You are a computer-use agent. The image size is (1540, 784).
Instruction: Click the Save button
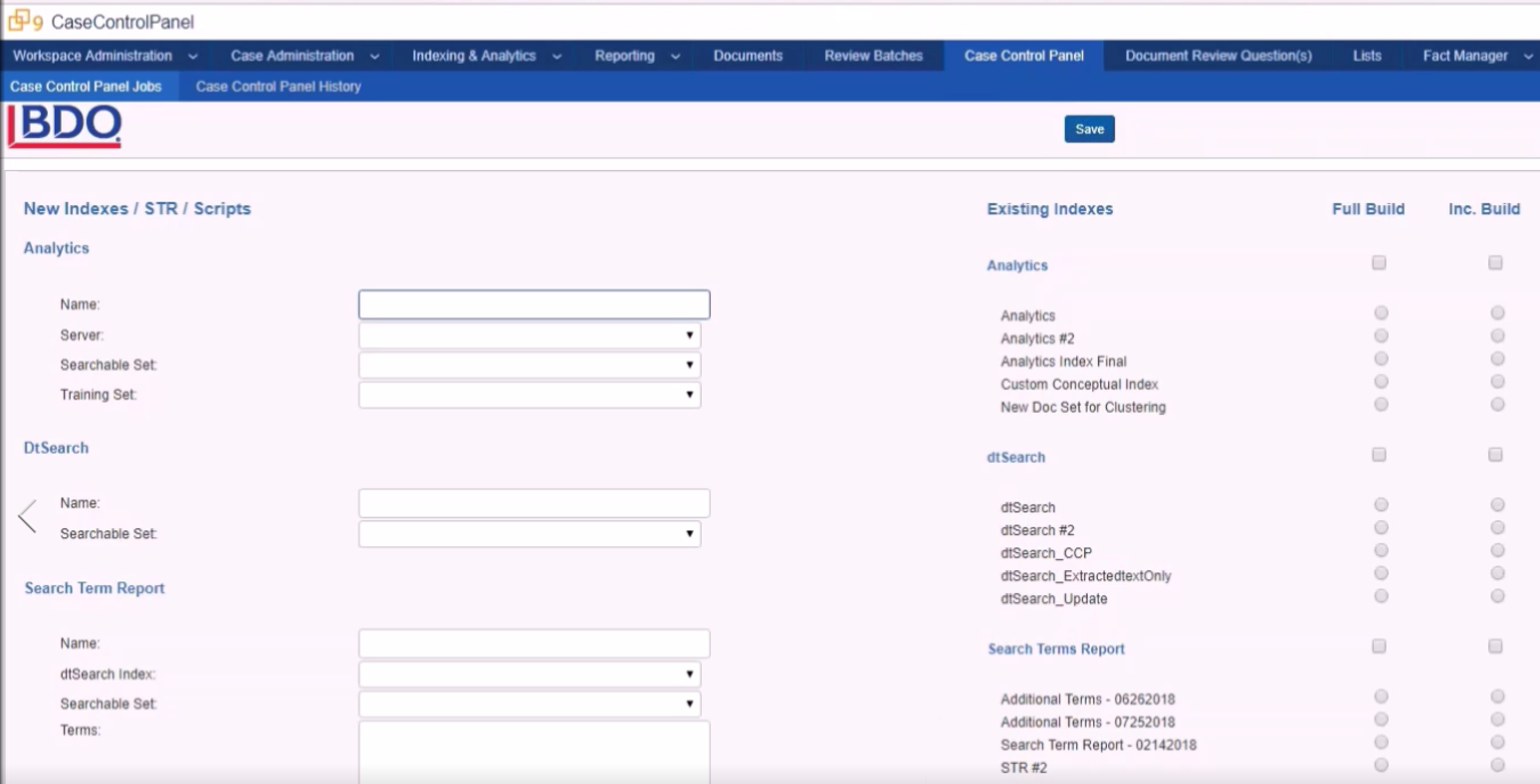[x=1089, y=129]
